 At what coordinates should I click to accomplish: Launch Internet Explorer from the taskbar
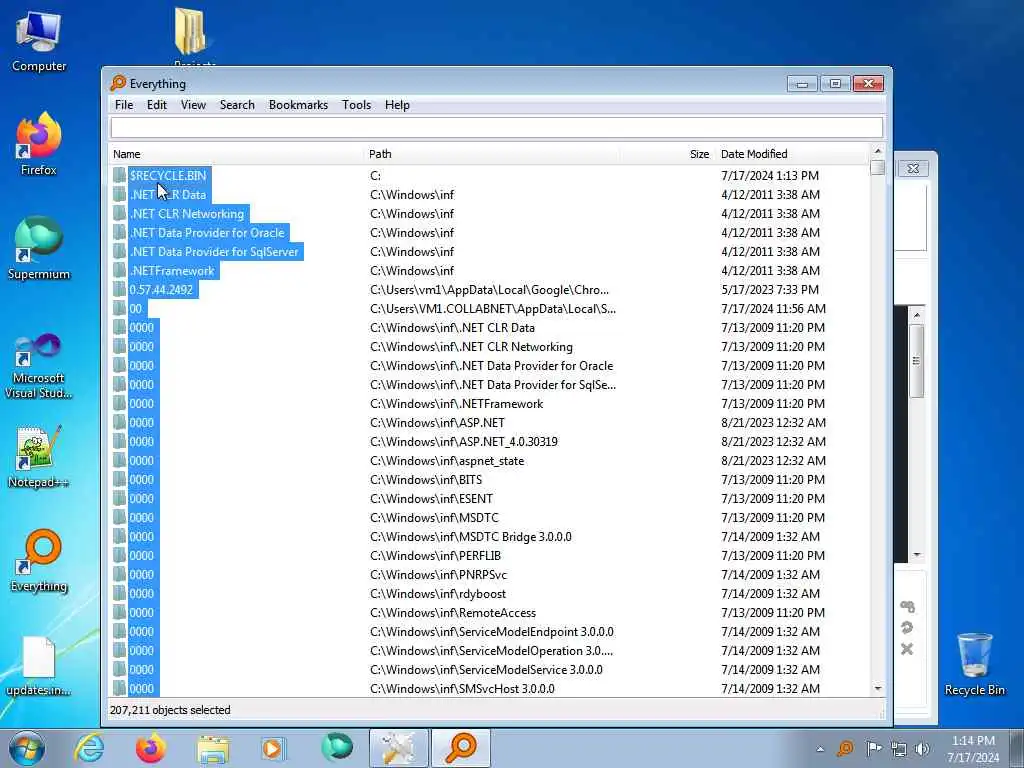click(89, 748)
